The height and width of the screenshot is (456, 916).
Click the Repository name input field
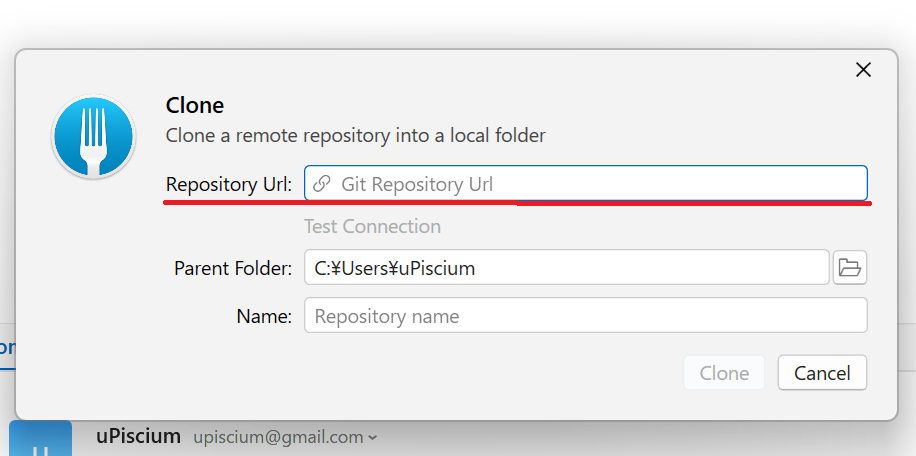click(x=585, y=316)
